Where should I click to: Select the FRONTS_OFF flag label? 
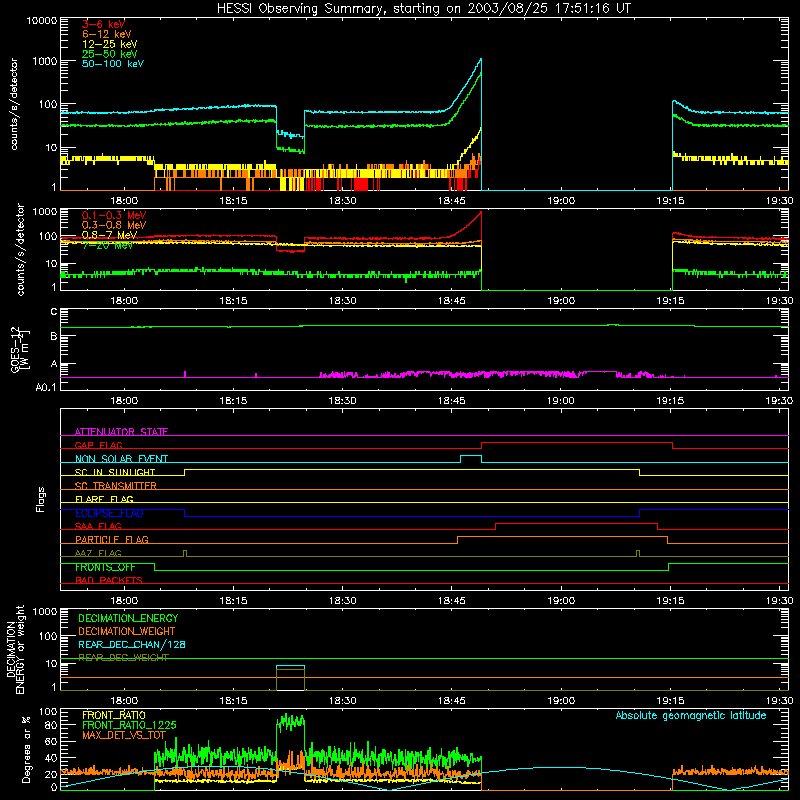coord(105,567)
